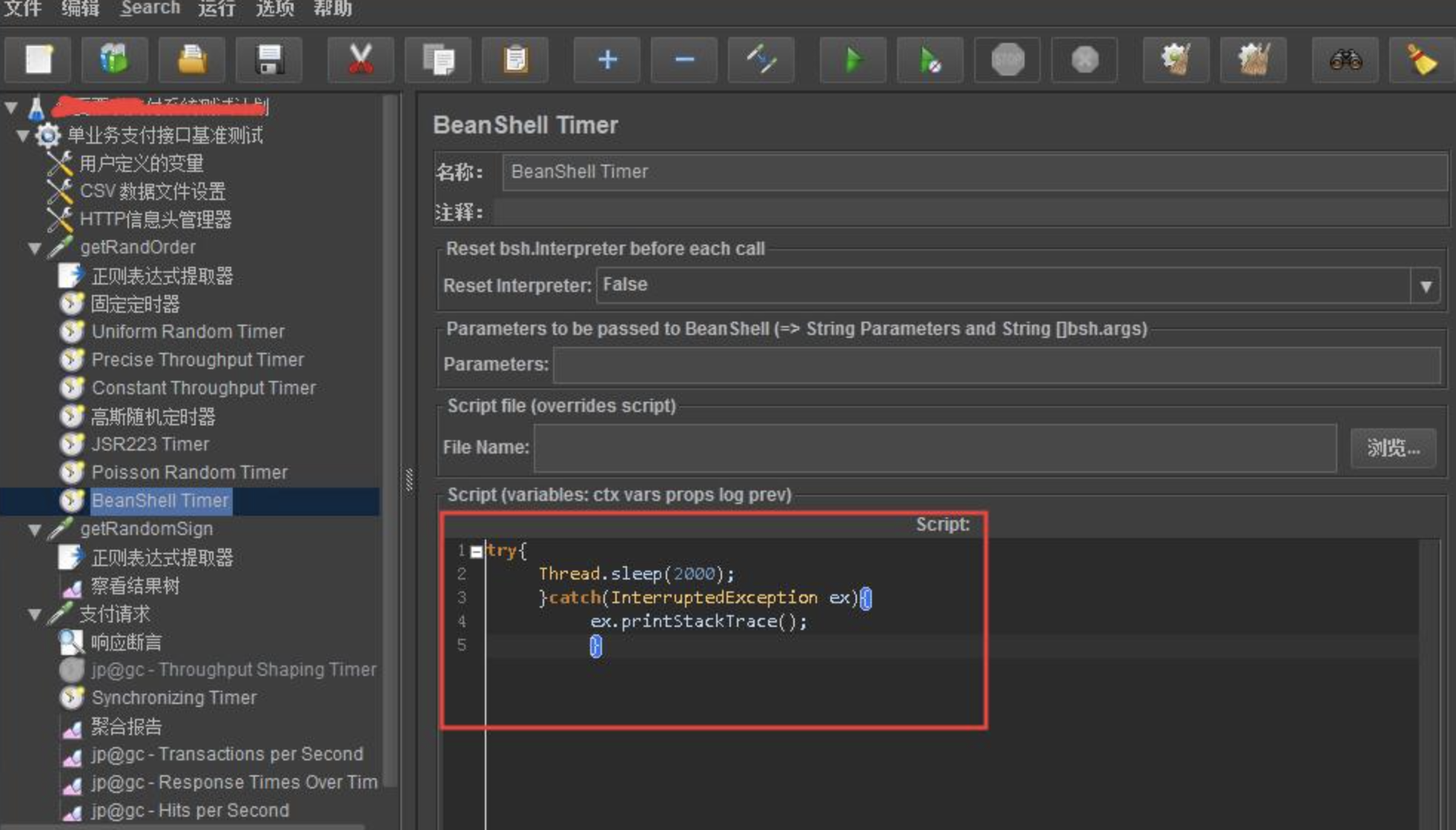Viewport: 1456px width, 830px height.
Task: Open the Search menu
Action: [150, 8]
